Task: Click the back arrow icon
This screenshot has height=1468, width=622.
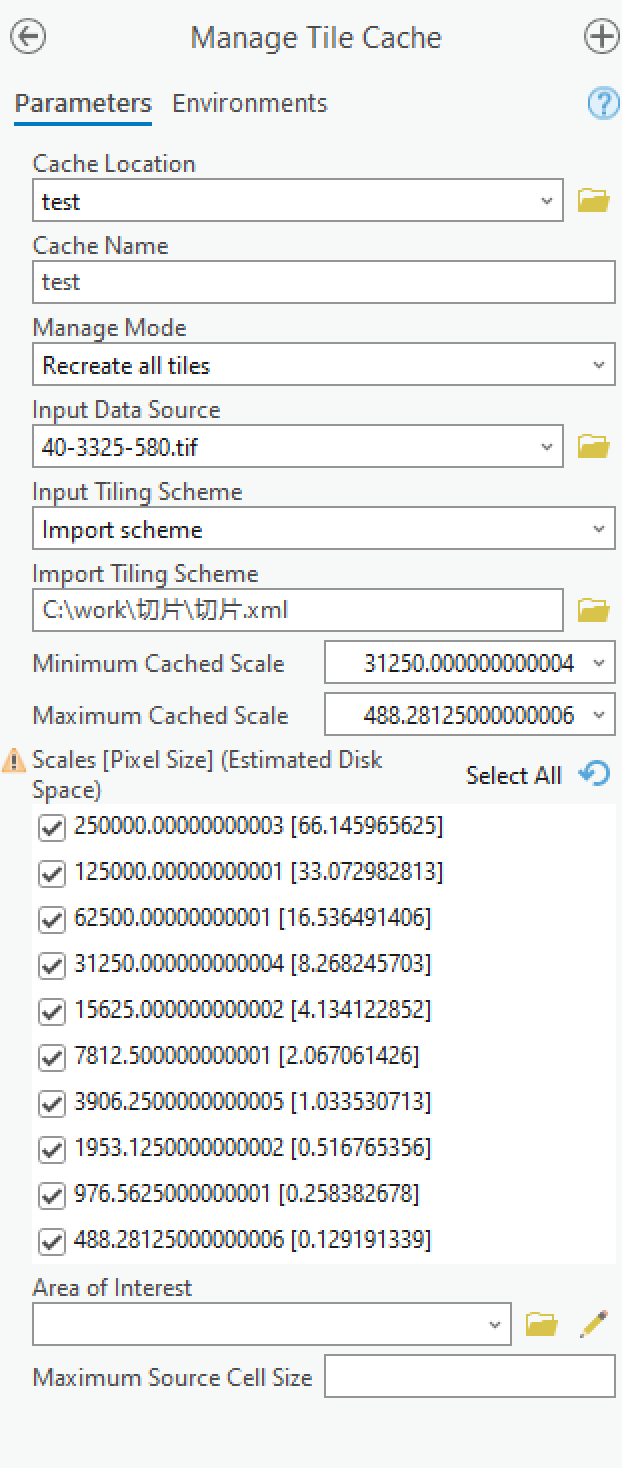Action: coord(29,37)
